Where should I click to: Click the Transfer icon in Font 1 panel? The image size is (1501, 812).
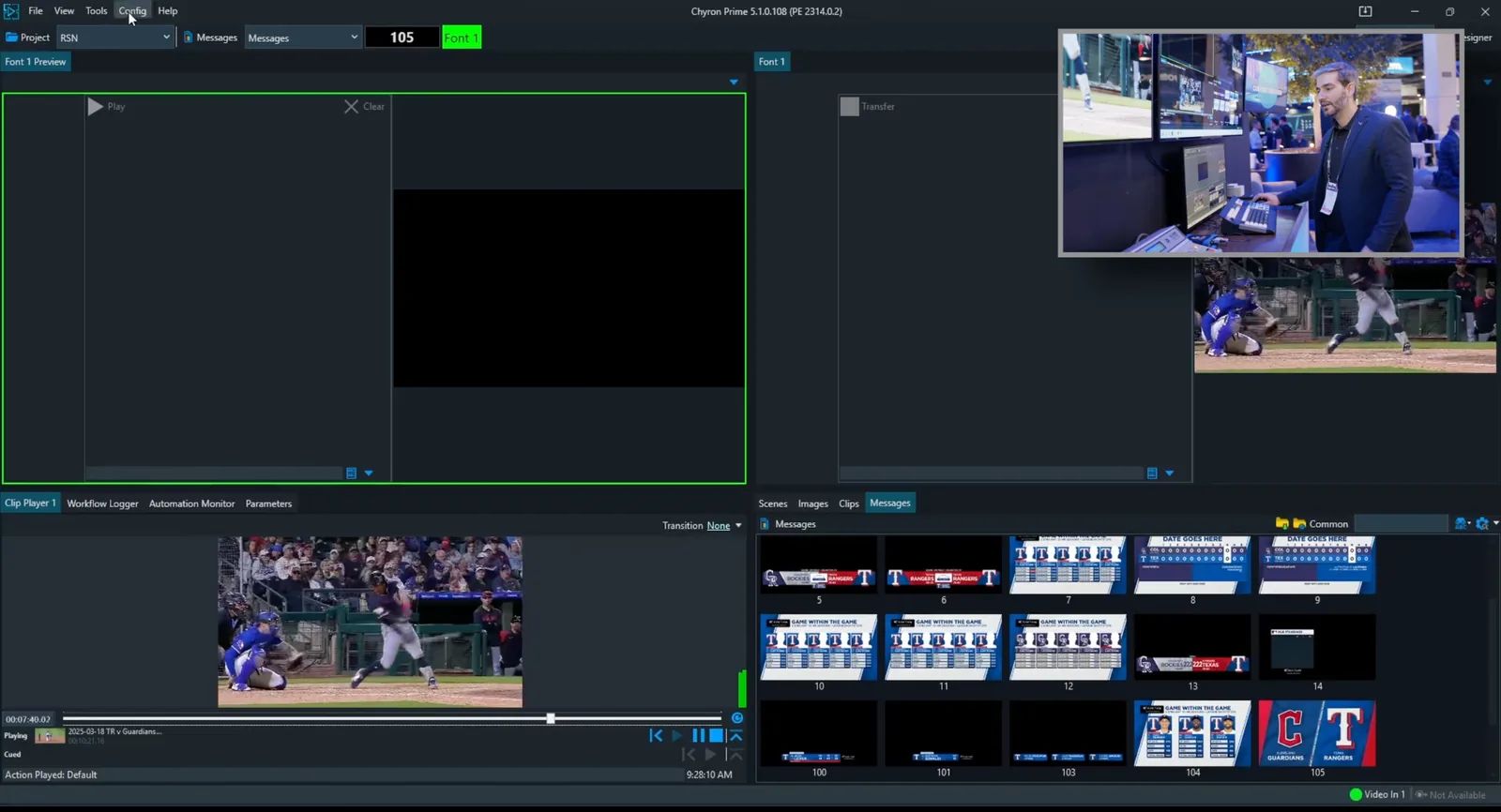pyautogui.click(x=849, y=107)
